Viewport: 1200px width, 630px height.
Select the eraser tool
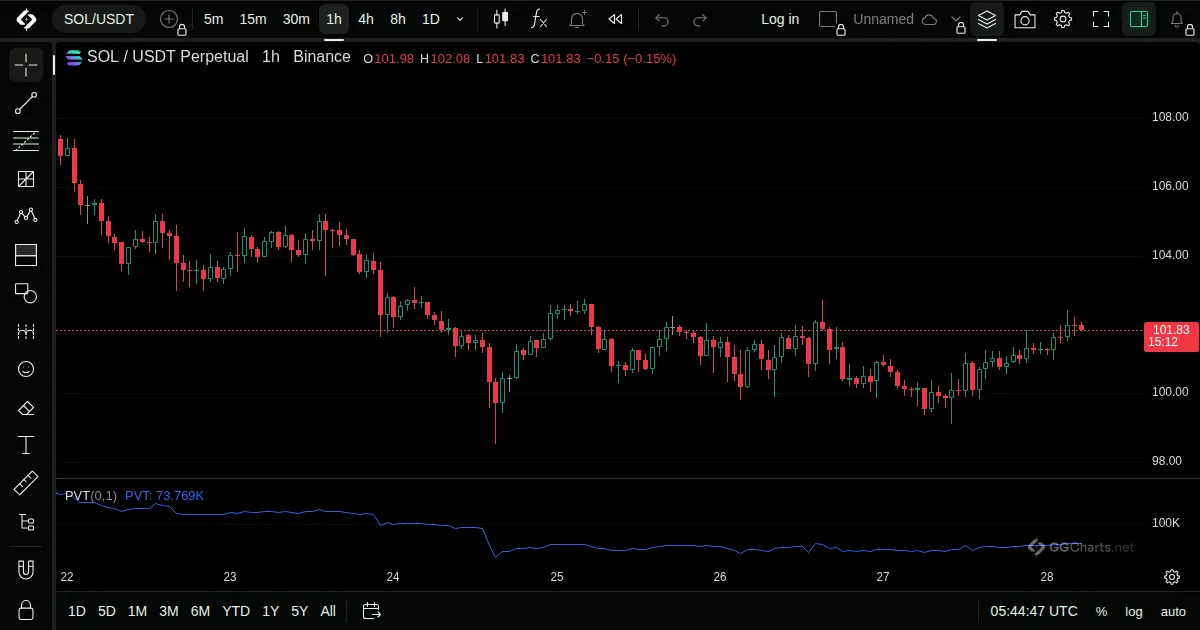pyautogui.click(x=26, y=407)
